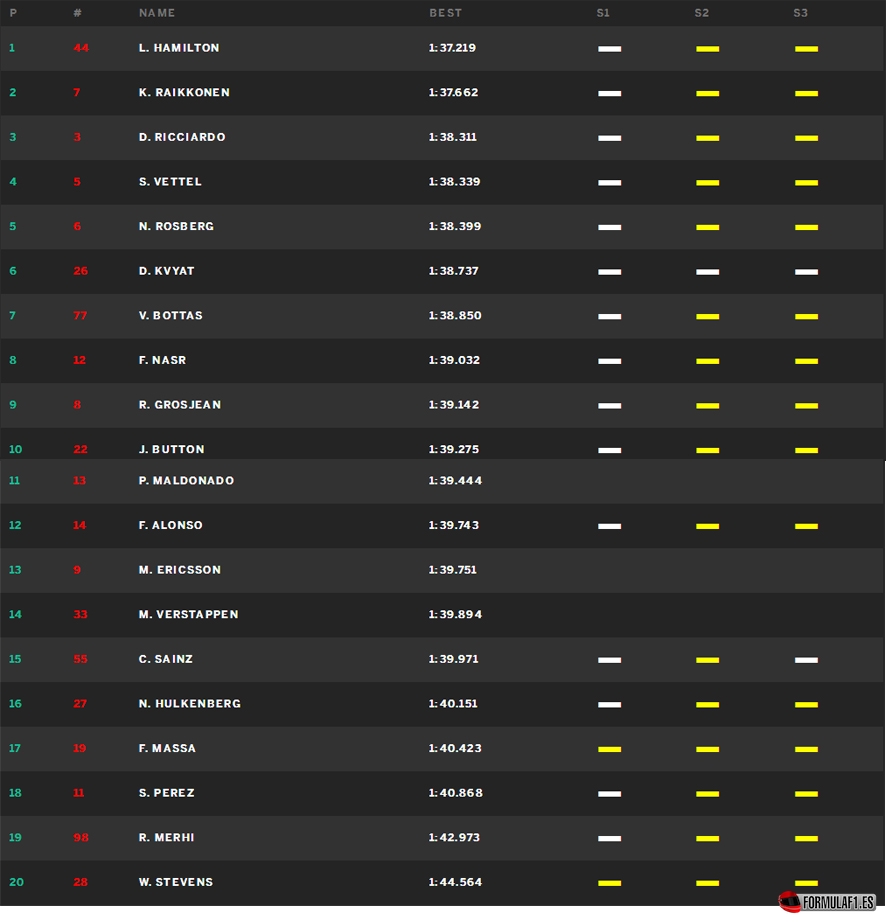The image size is (886, 922).
Task: Select the P. MALDONADO row
Action: [x=443, y=481]
